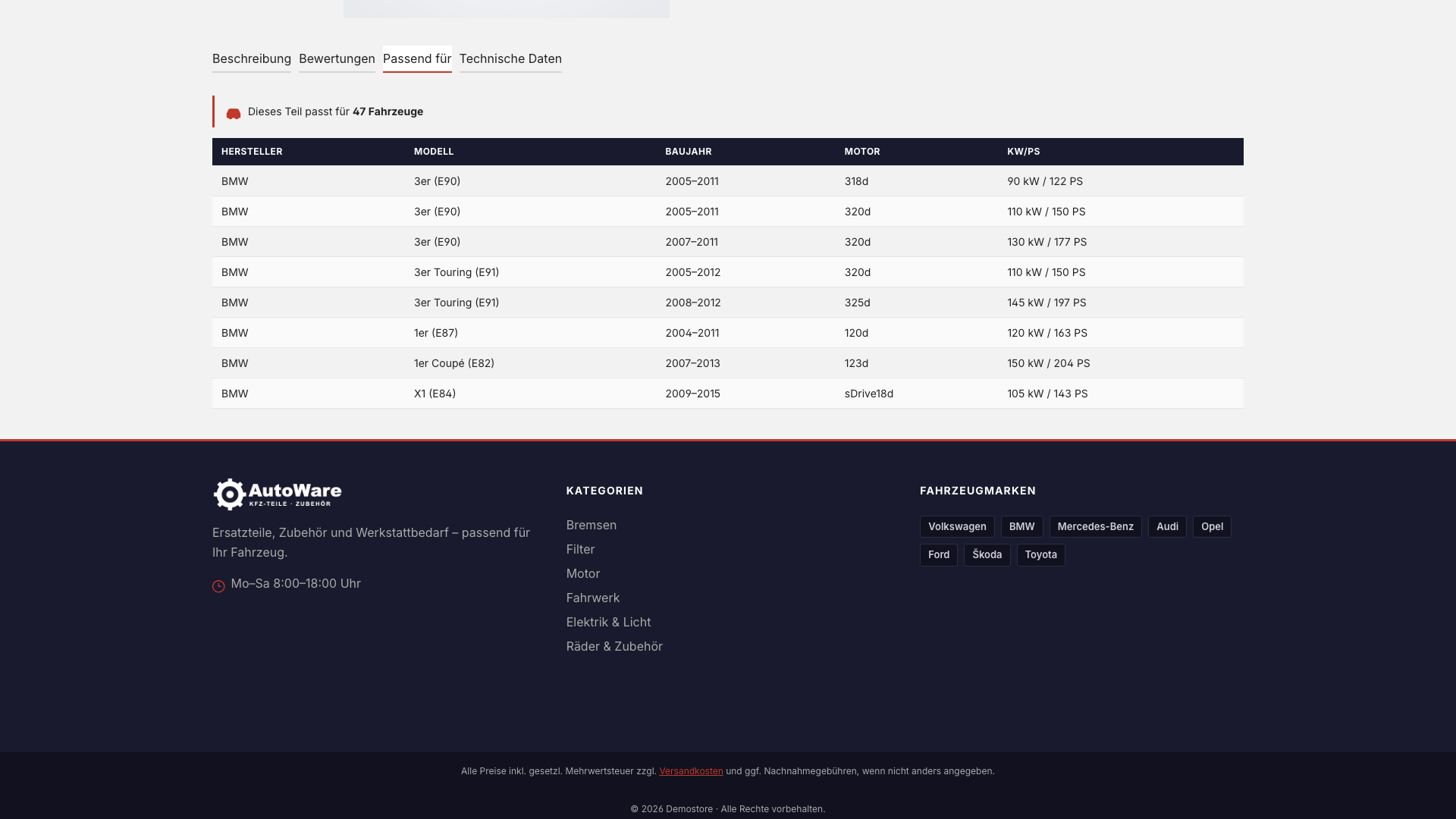Open the Fahrwerk category link

pos(593,598)
